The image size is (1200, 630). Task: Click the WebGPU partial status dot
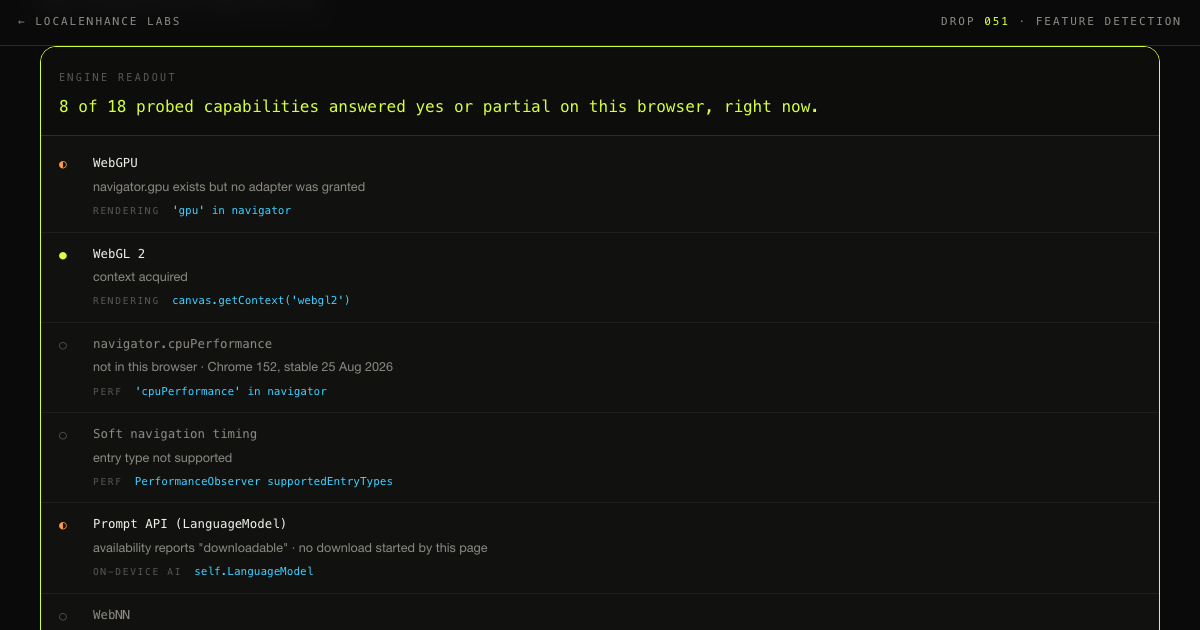[x=63, y=164]
